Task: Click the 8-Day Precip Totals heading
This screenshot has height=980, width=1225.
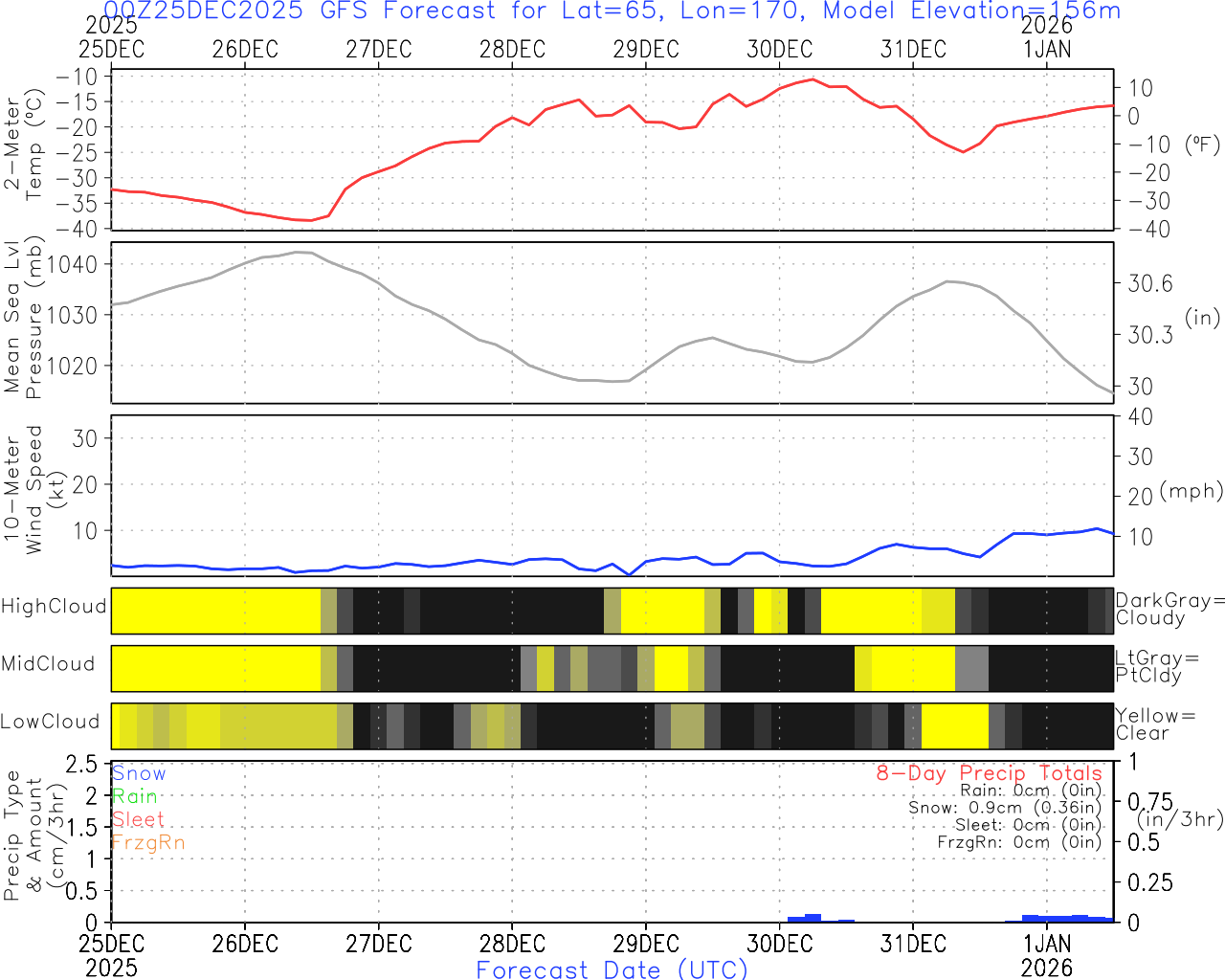Action: click(990, 773)
